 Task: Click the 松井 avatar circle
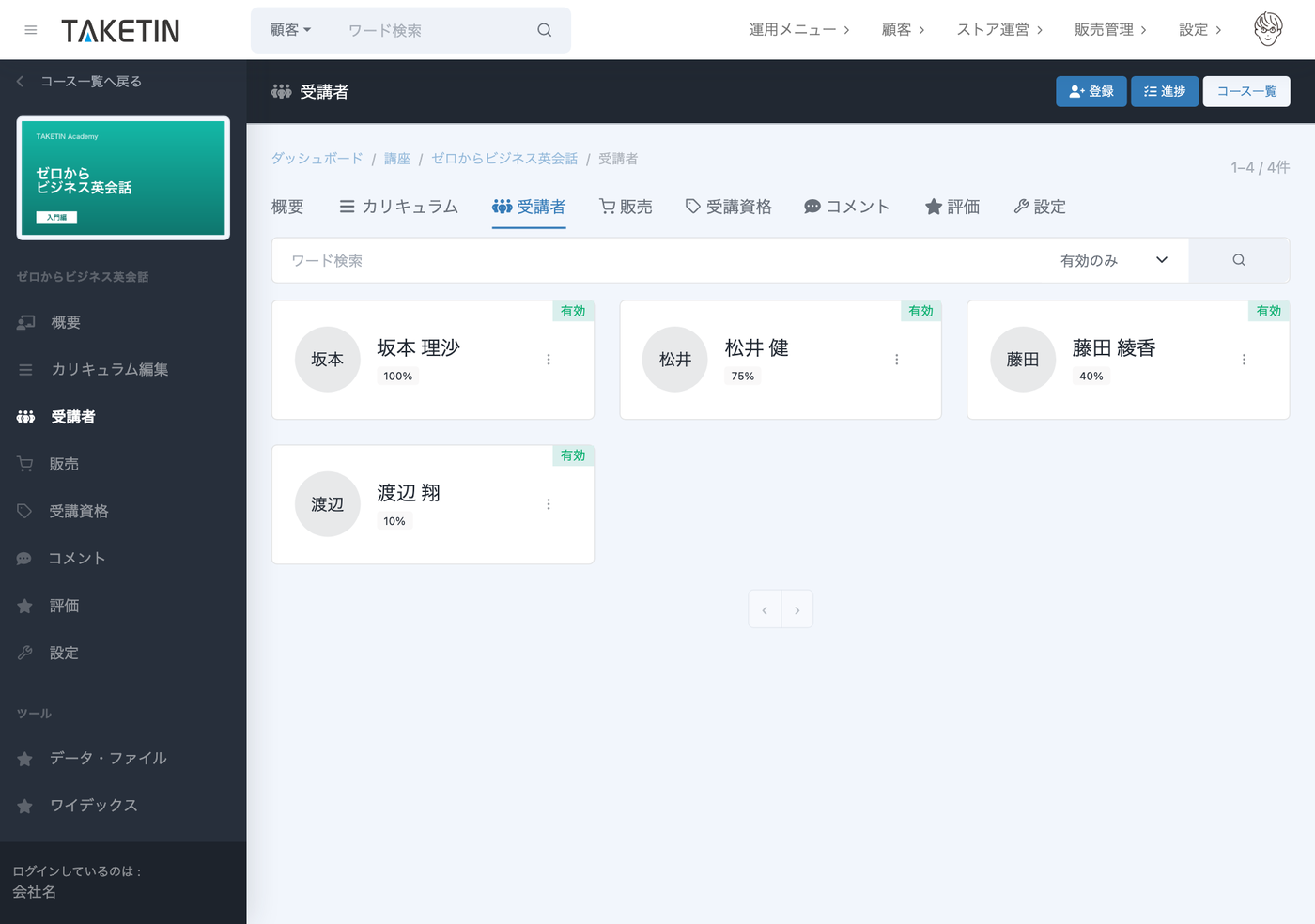pos(675,360)
